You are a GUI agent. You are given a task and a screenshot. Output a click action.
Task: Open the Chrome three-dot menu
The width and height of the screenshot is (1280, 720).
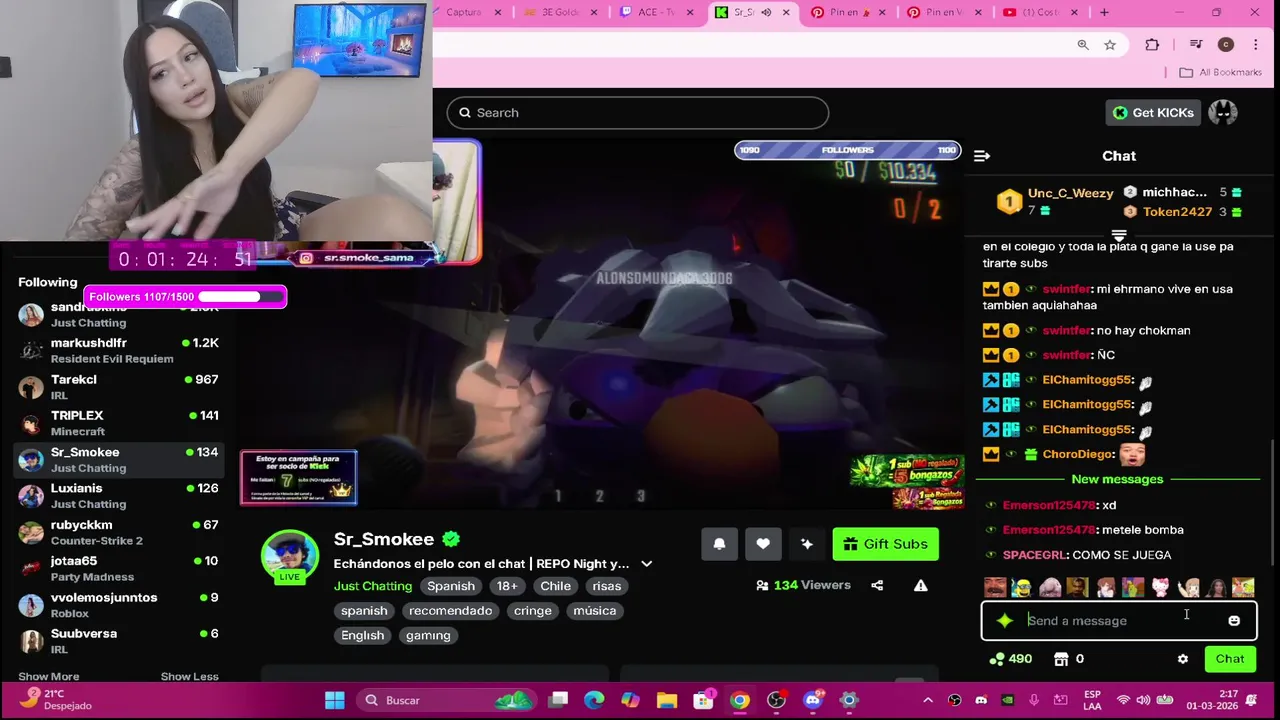pos(1256,45)
